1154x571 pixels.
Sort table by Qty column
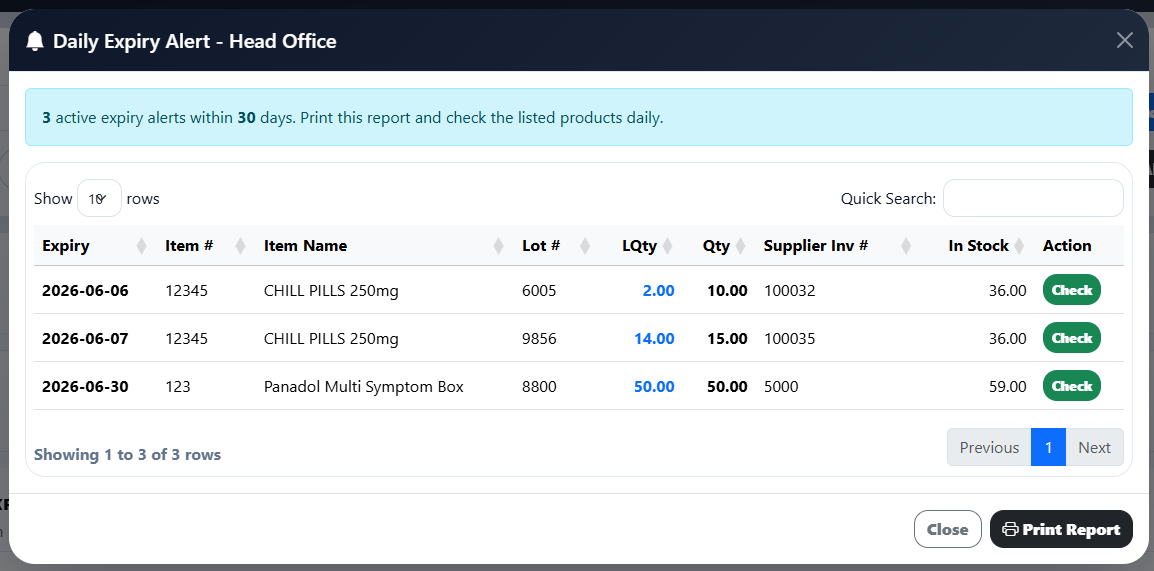pyautogui.click(x=718, y=246)
